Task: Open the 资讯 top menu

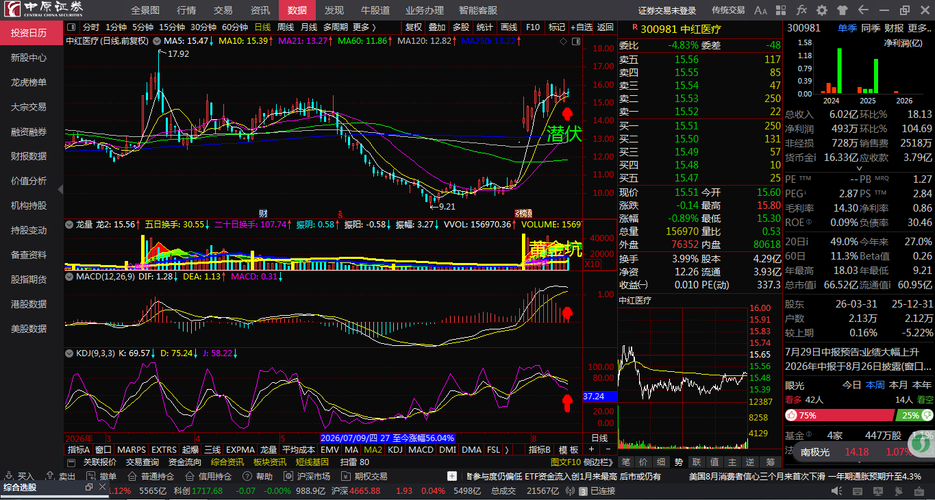Action: (260, 10)
